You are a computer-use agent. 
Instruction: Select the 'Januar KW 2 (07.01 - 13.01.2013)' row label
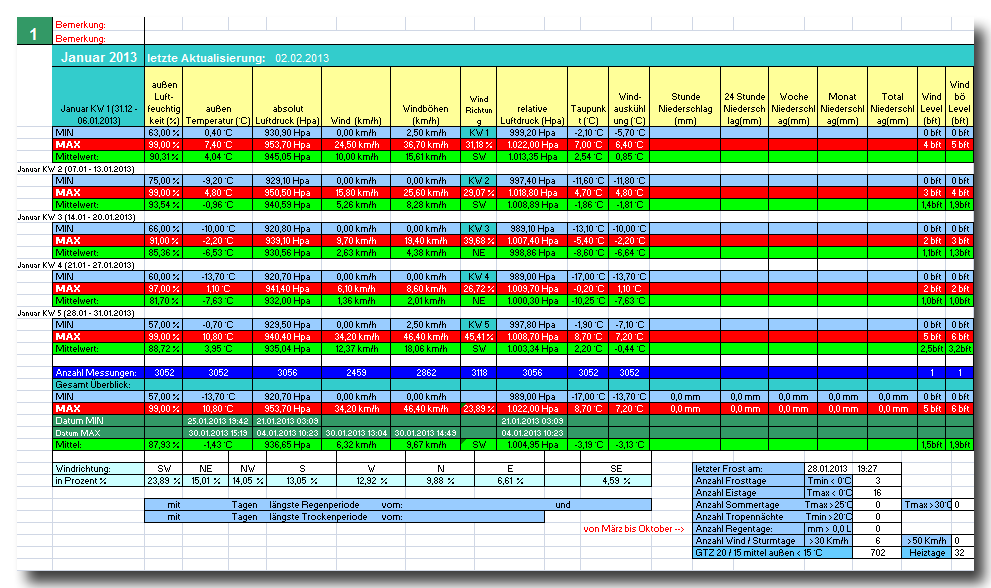(x=76, y=169)
